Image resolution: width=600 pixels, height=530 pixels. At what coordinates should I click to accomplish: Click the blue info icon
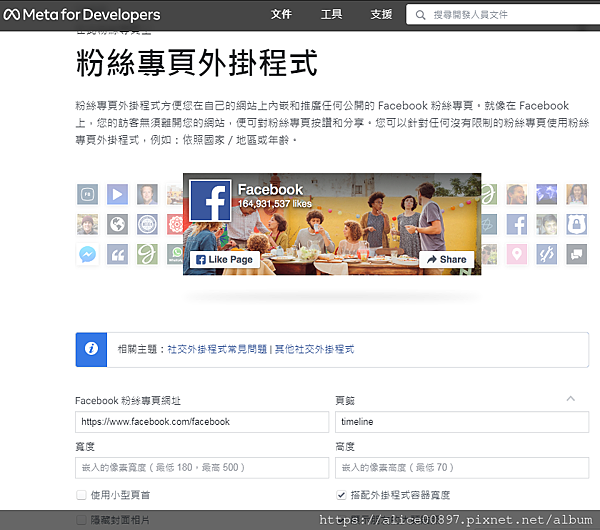91,349
